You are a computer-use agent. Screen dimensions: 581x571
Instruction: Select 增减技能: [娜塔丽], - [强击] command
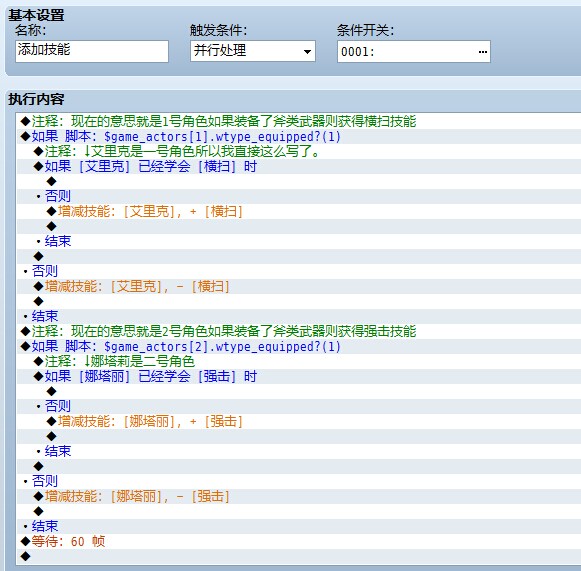click(299, 496)
